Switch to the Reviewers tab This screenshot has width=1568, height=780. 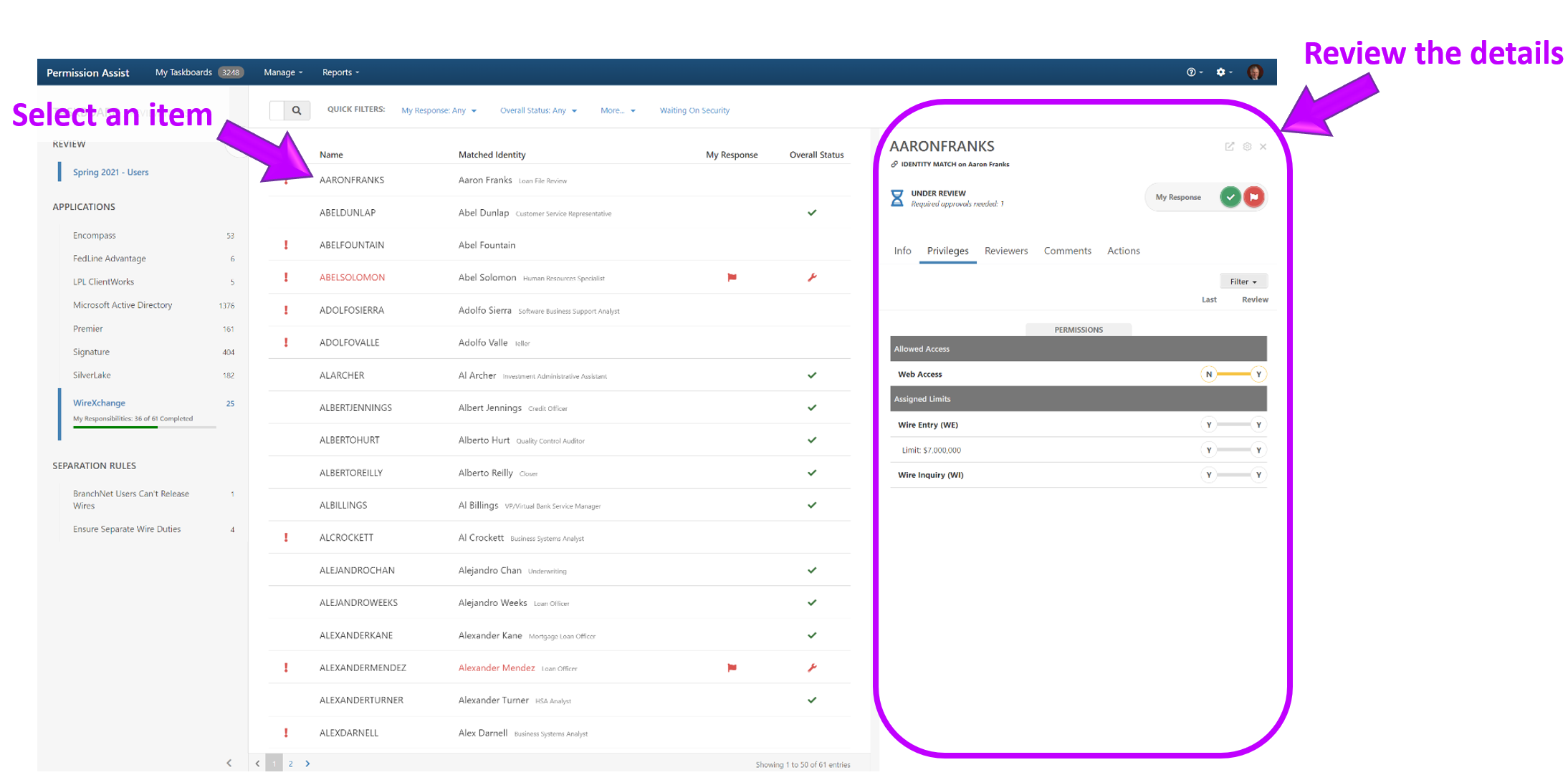[x=1005, y=251]
